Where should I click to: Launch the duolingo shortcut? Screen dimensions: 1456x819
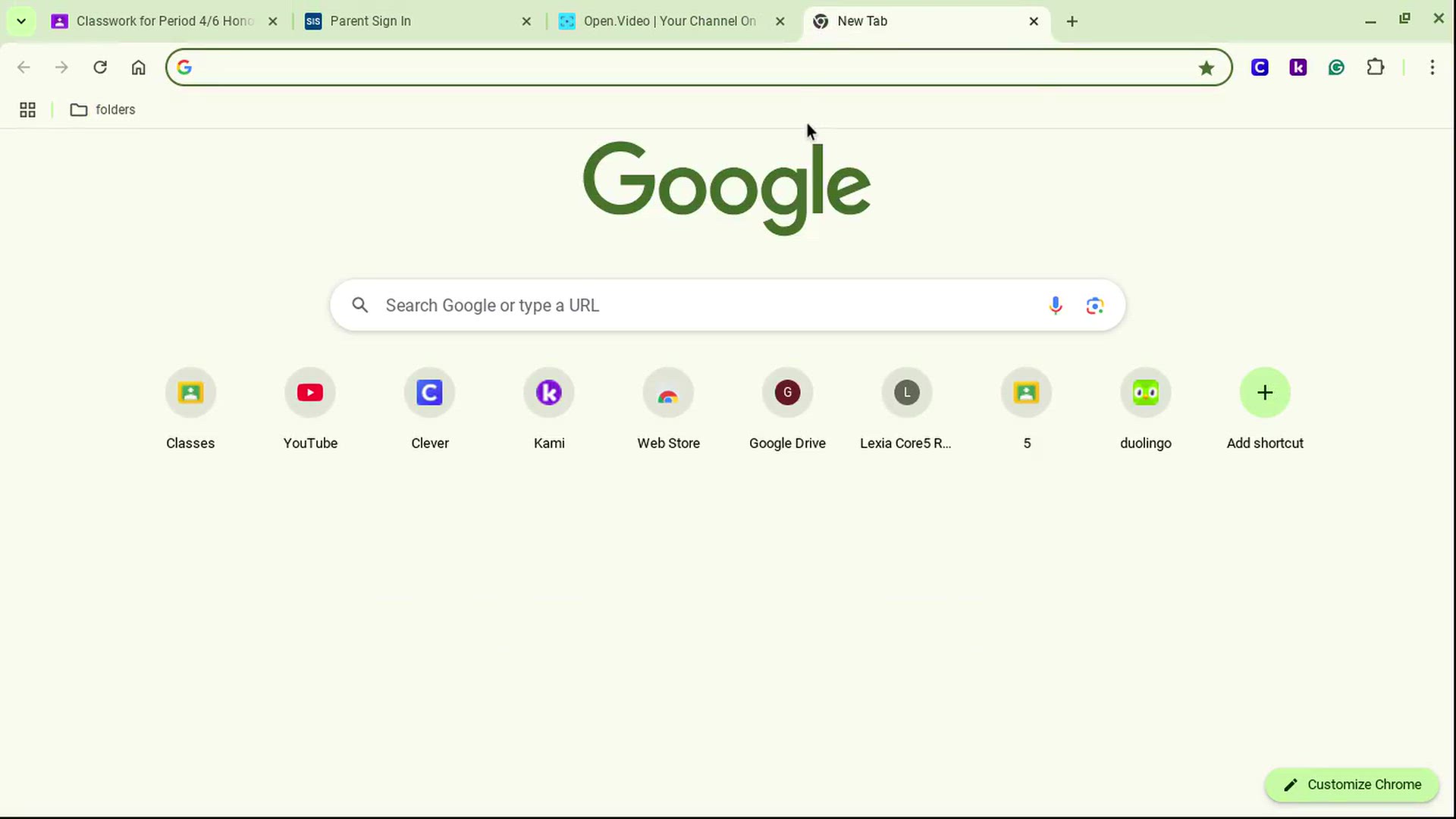coord(1145,393)
